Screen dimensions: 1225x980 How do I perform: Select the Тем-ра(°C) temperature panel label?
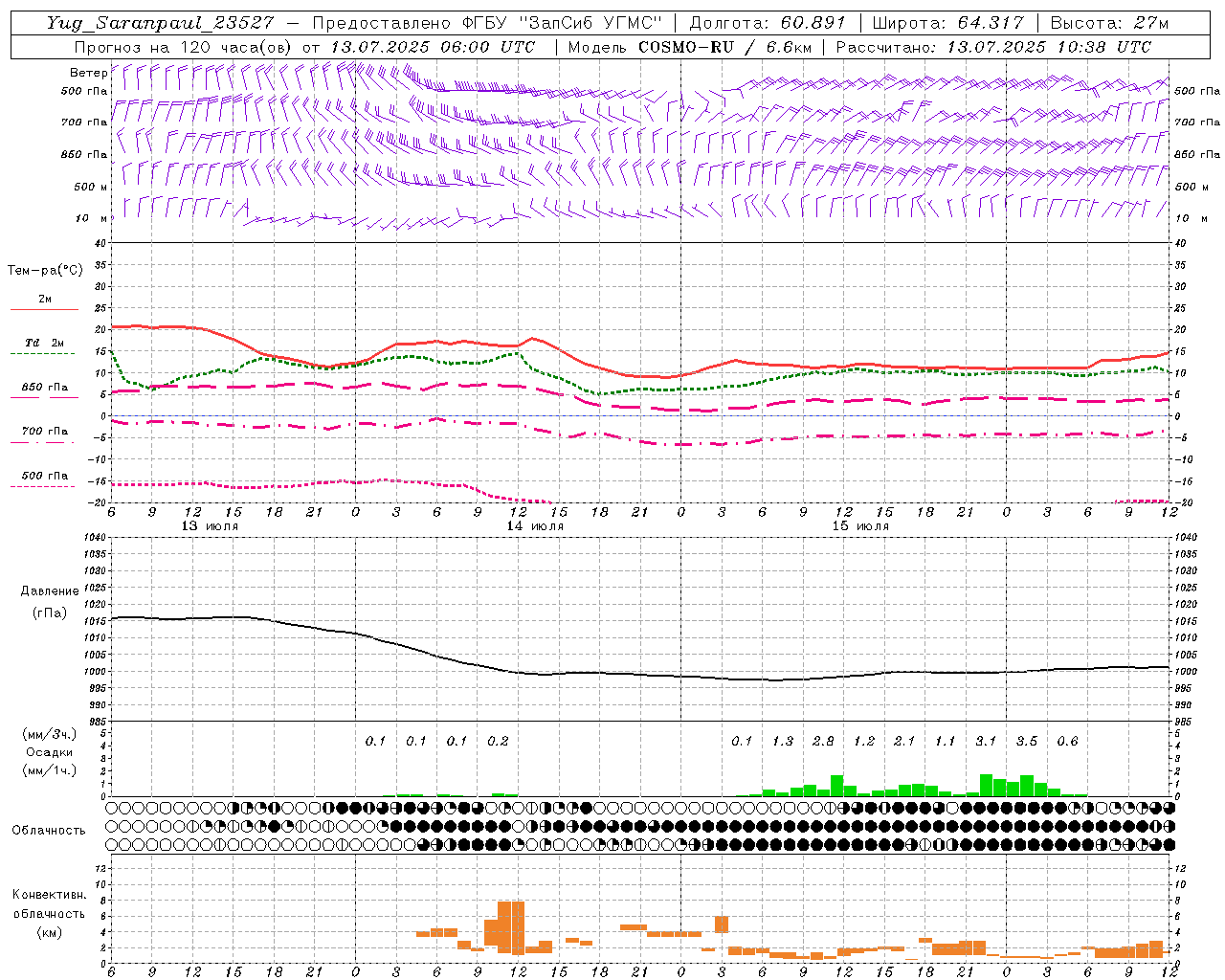tap(45, 271)
